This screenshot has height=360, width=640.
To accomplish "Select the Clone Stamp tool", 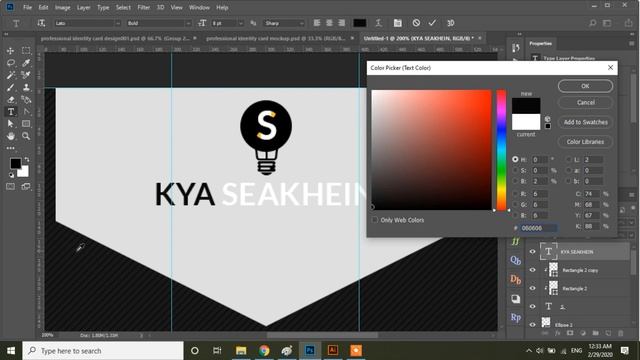I will point(26,87).
